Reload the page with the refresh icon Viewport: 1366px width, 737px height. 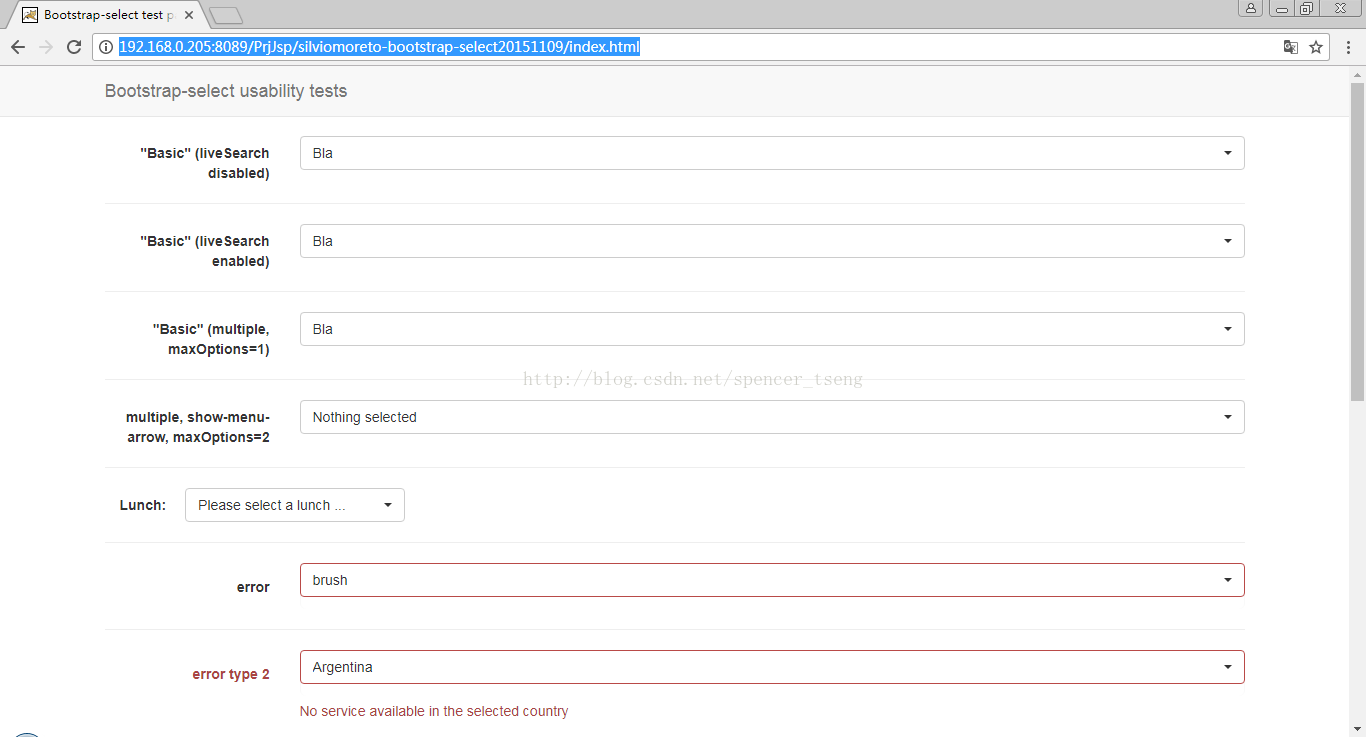[x=73, y=47]
